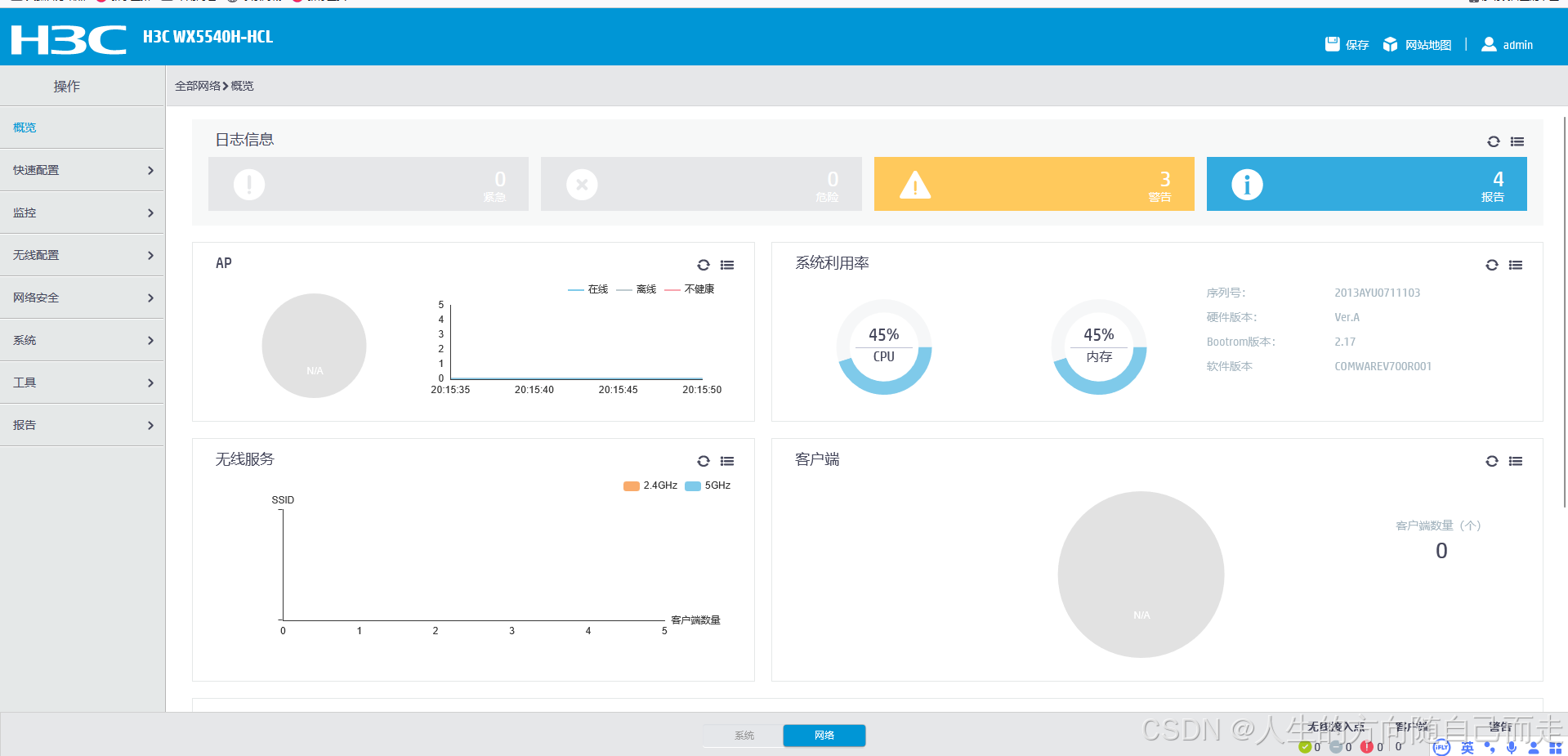1568x756 pixels.
Task: Click the IME punctuation icon
Action: 1490,747
